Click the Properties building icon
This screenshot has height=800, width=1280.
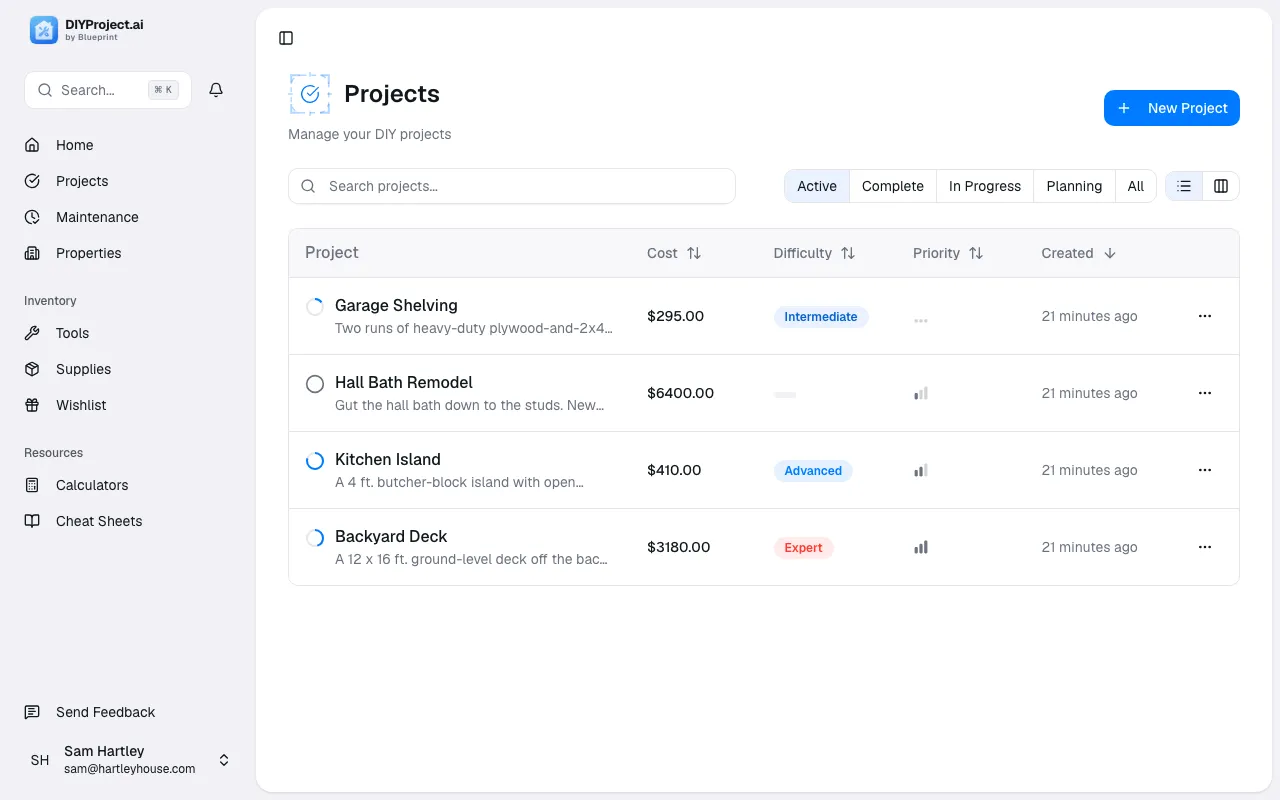coord(32,253)
